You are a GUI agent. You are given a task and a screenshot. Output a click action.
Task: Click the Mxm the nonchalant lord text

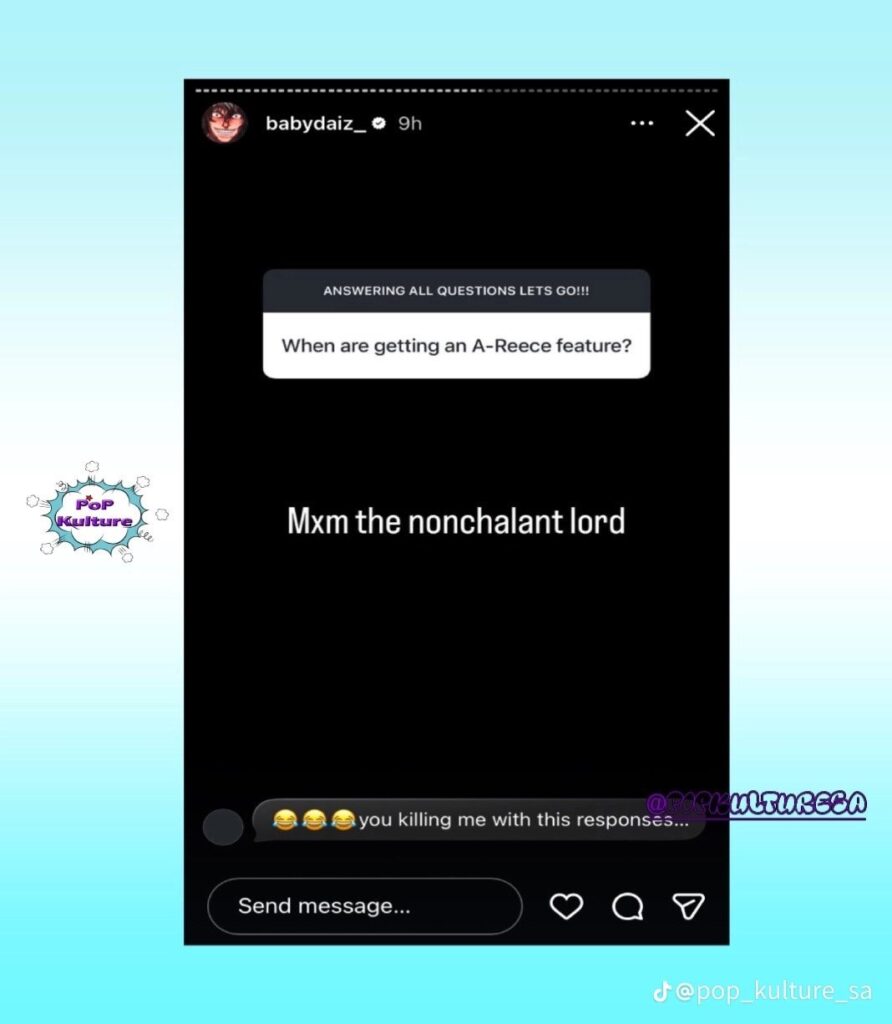[x=456, y=521]
